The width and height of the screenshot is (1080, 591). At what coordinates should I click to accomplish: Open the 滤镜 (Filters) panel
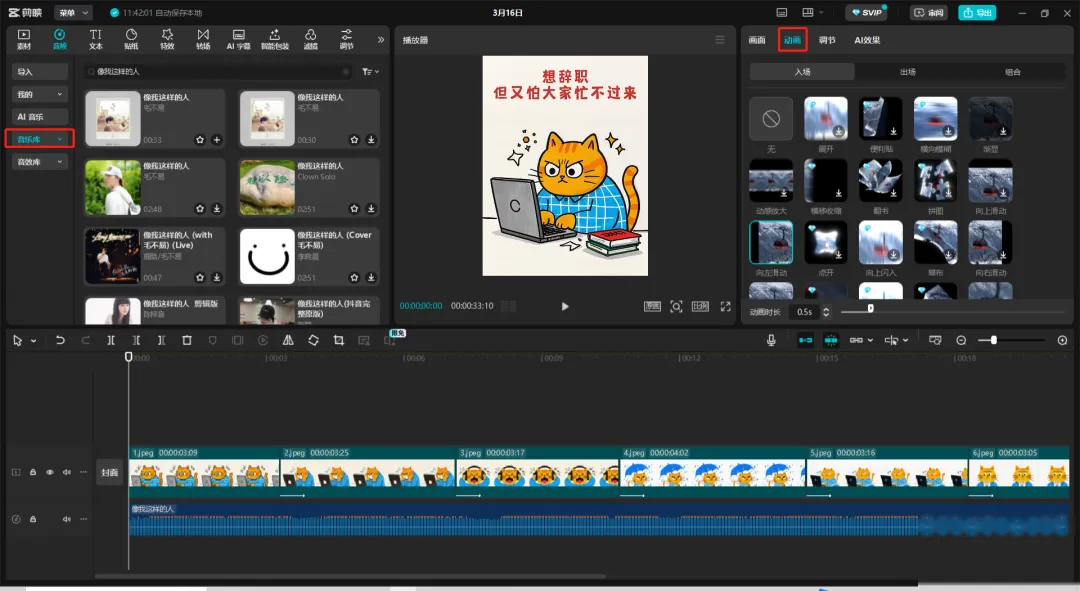(310, 39)
